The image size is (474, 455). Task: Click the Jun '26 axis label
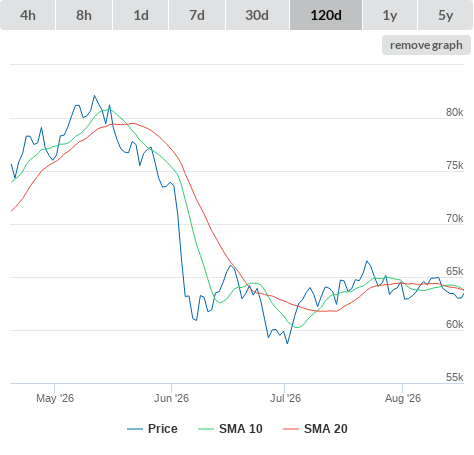(171, 398)
